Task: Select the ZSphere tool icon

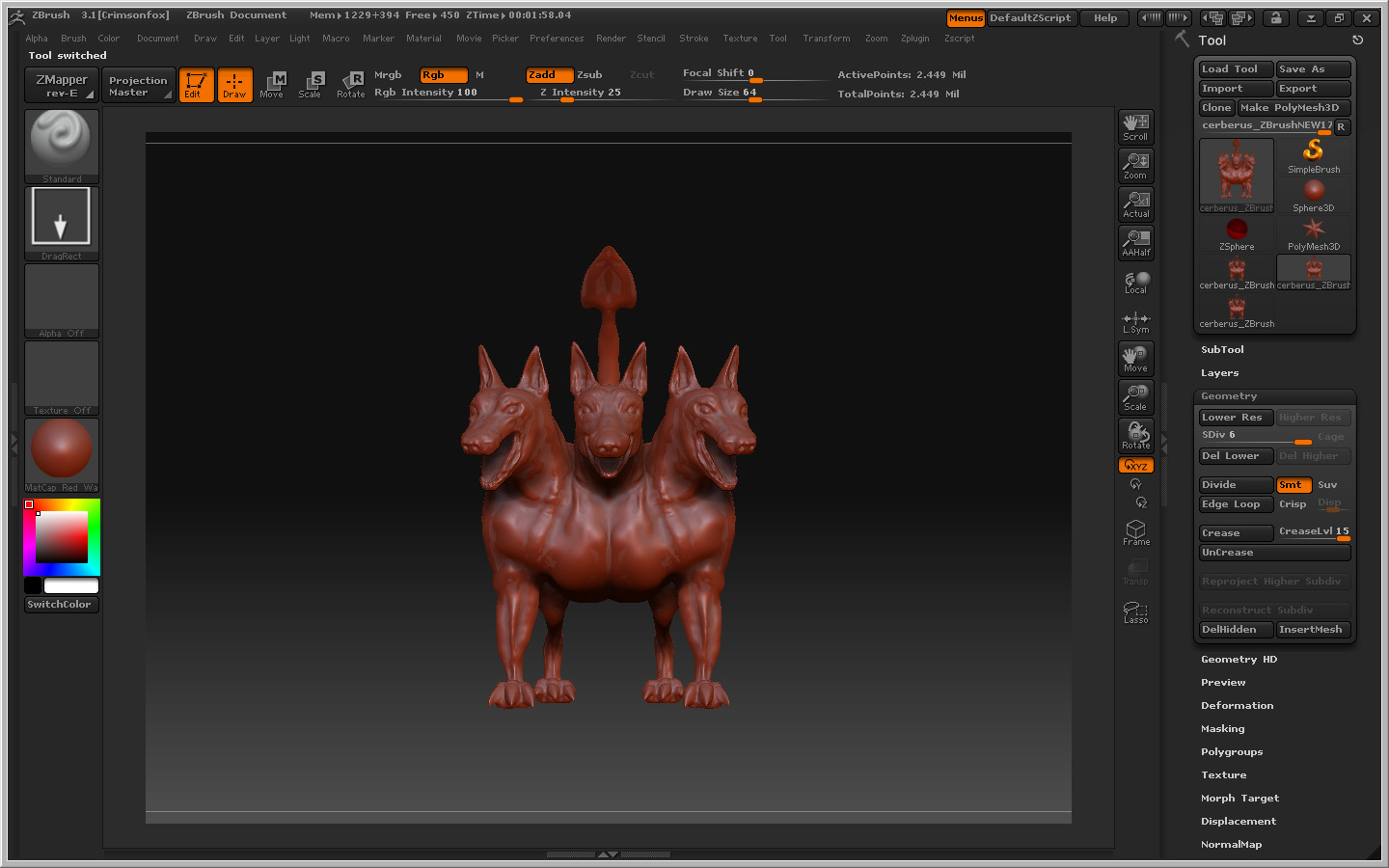Action: [x=1237, y=232]
